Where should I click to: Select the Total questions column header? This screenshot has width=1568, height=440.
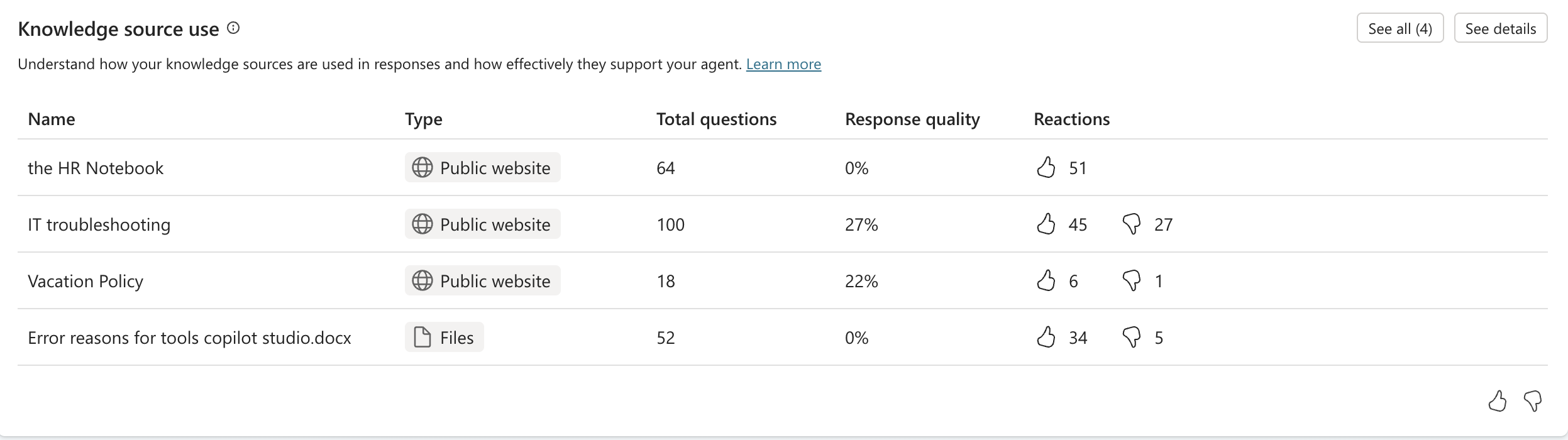click(717, 119)
